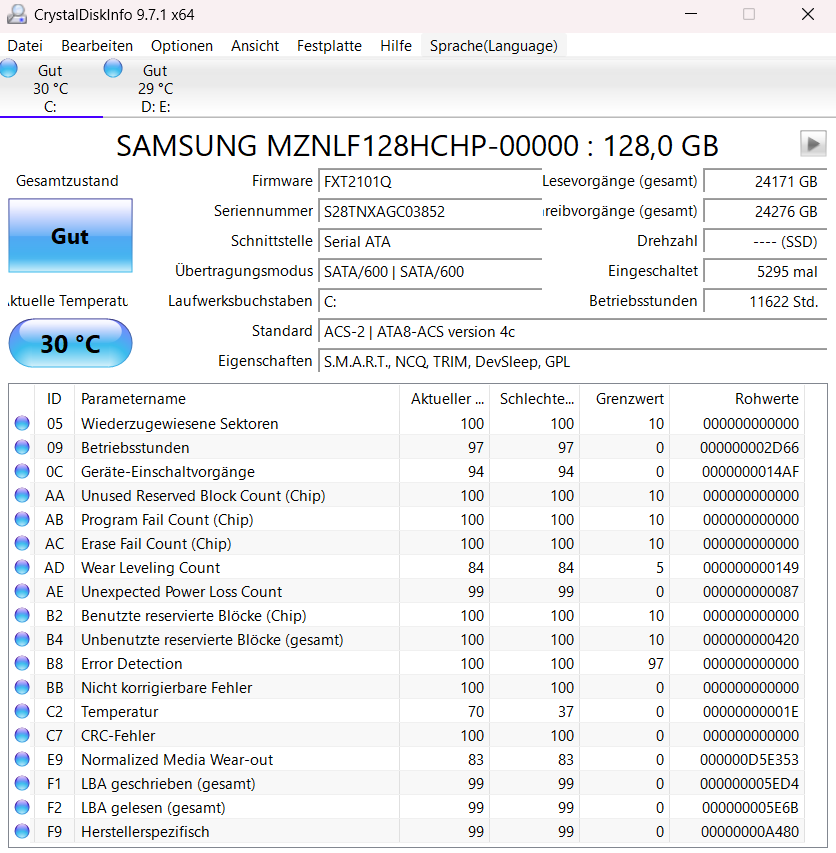Image resolution: width=836 pixels, height=853 pixels.
Task: Click status orb for CRC-Fehler row
Action: pos(22,735)
